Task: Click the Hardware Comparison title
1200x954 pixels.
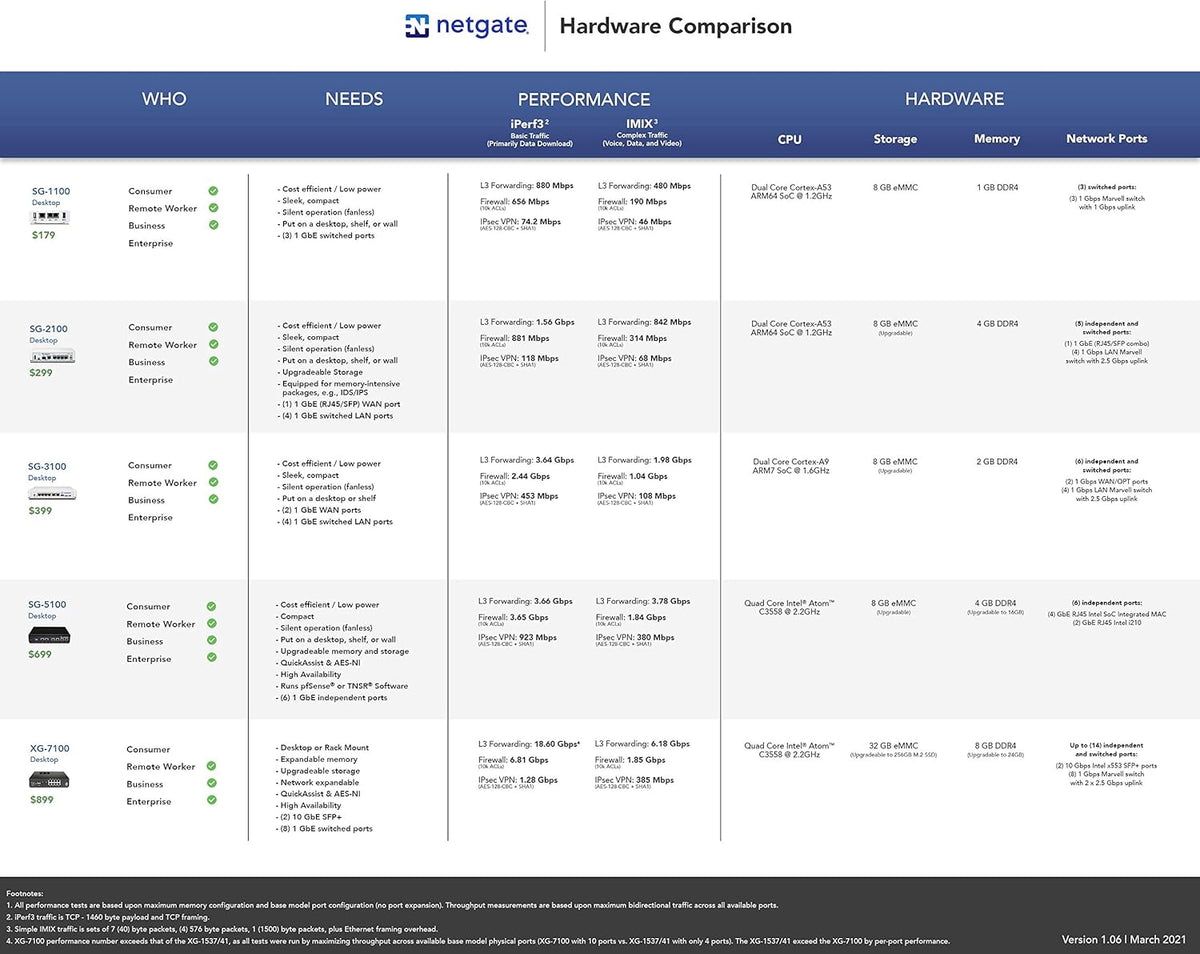Action: 676,27
